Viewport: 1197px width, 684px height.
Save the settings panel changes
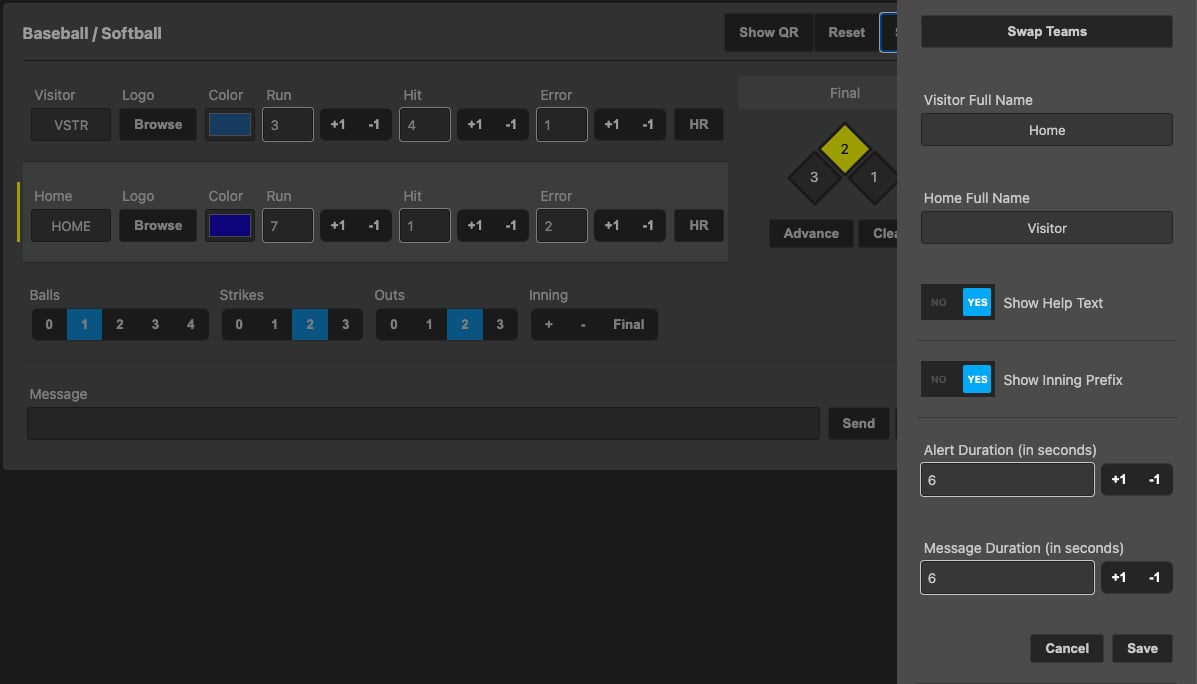[1142, 648]
